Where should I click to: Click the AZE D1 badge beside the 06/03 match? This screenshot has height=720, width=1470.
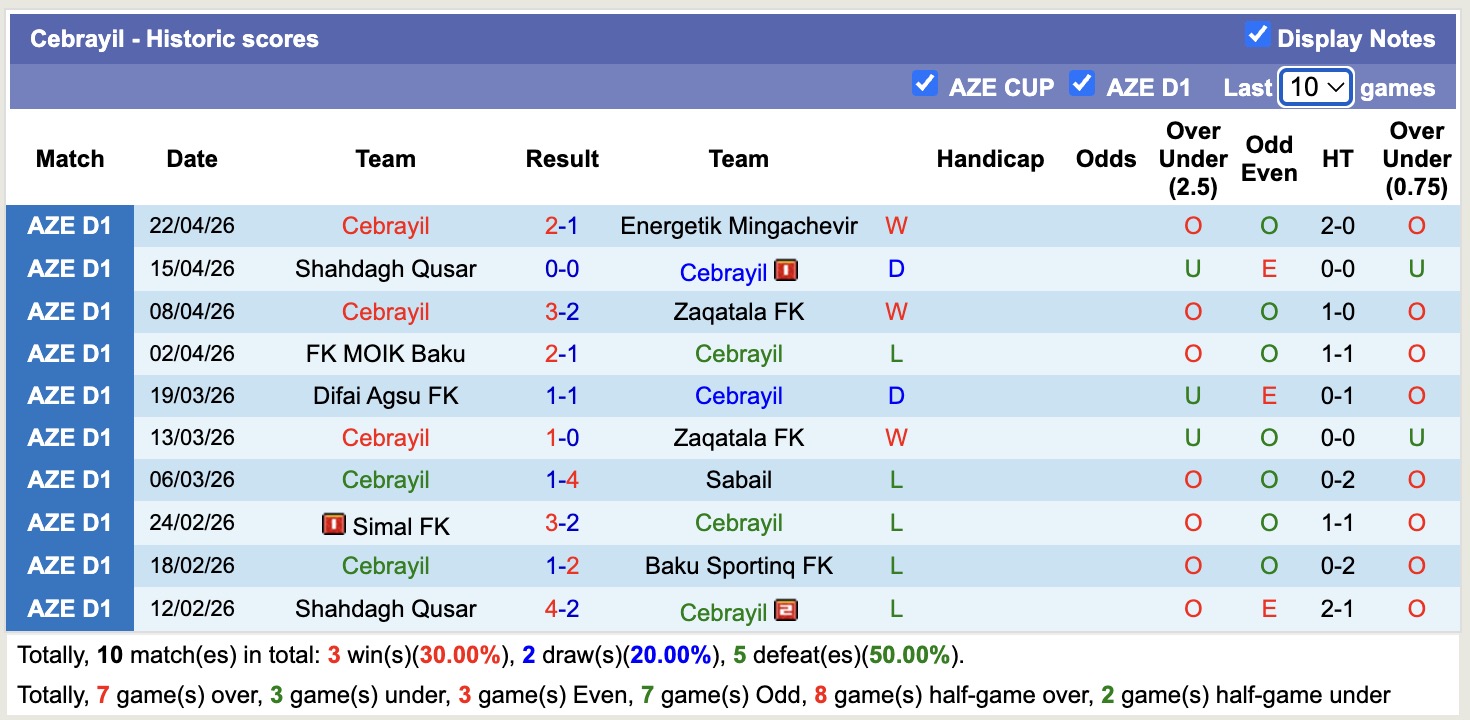70,479
